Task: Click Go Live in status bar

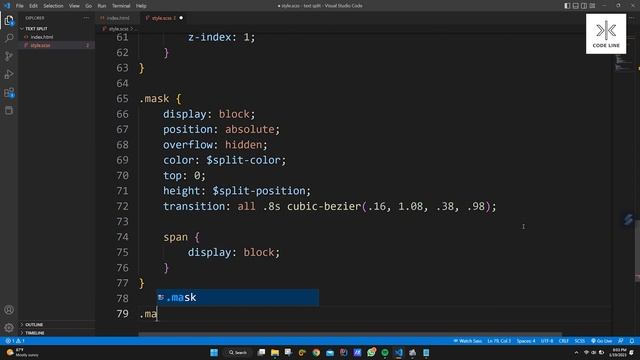Action: (x=602, y=341)
